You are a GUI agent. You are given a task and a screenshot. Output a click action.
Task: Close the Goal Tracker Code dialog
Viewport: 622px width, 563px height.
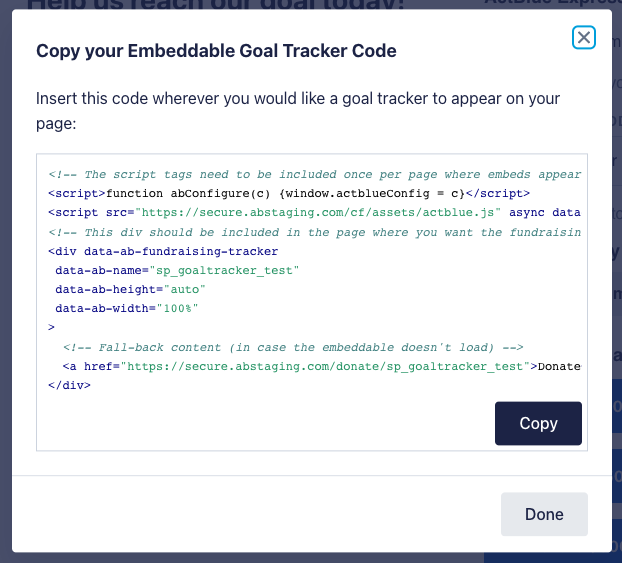584,38
